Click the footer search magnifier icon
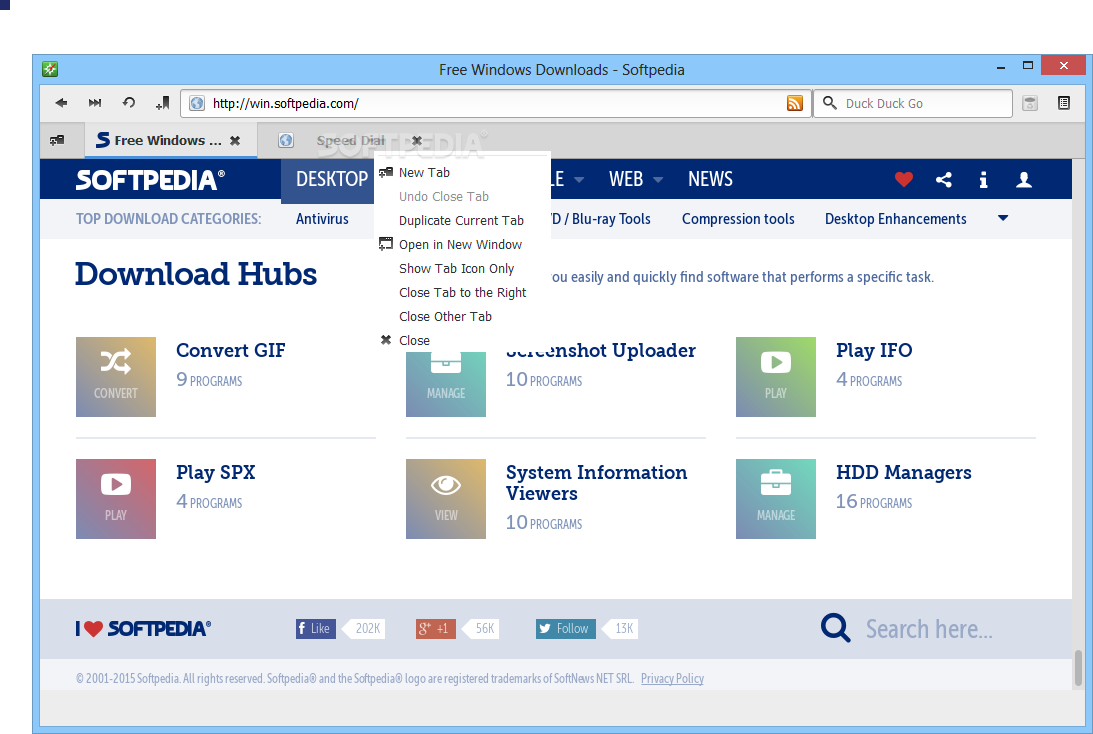The width and height of the screenshot is (1093, 734). (x=835, y=628)
